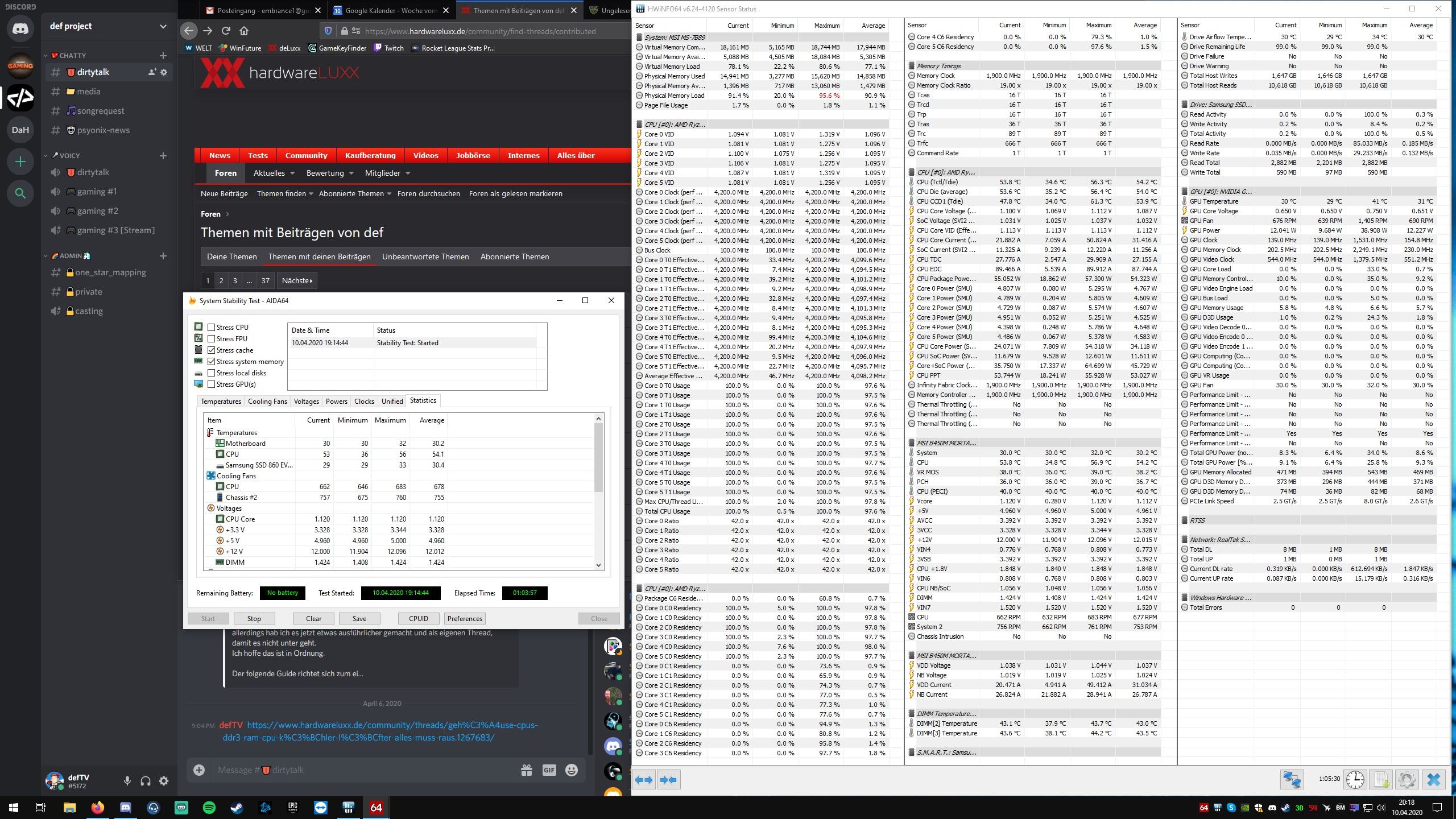Screen dimensions: 1456x819
Task: Attach a file to Discord message
Action: point(198,770)
